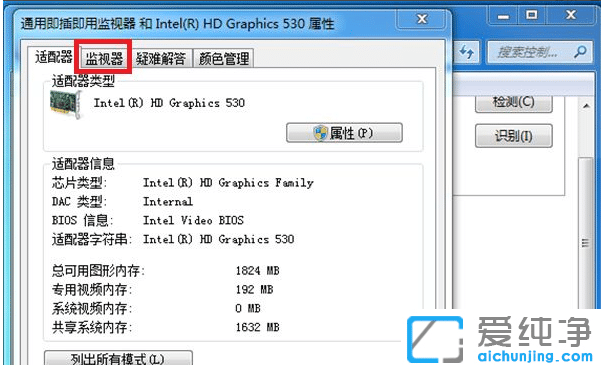Click the refresh arrows icon in background window
This screenshot has height=369, width=601.
467,52
